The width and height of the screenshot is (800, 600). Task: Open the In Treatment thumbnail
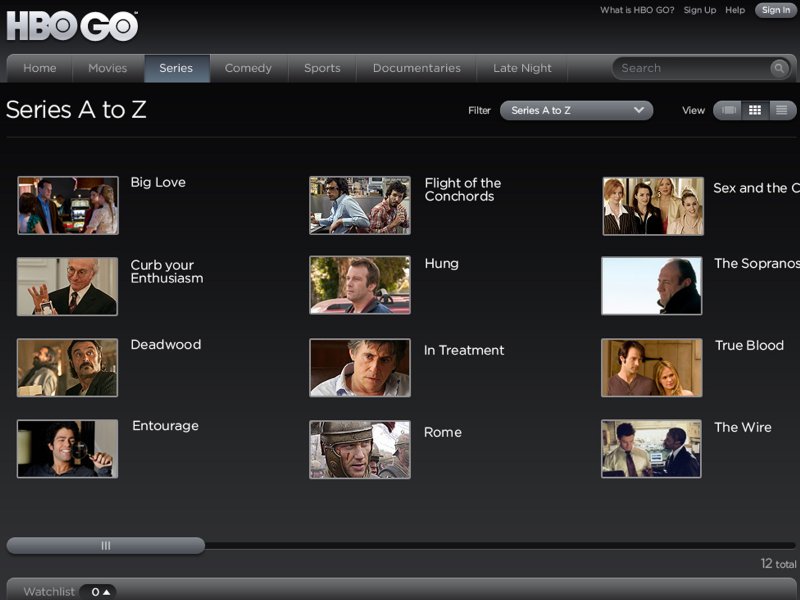tap(360, 367)
